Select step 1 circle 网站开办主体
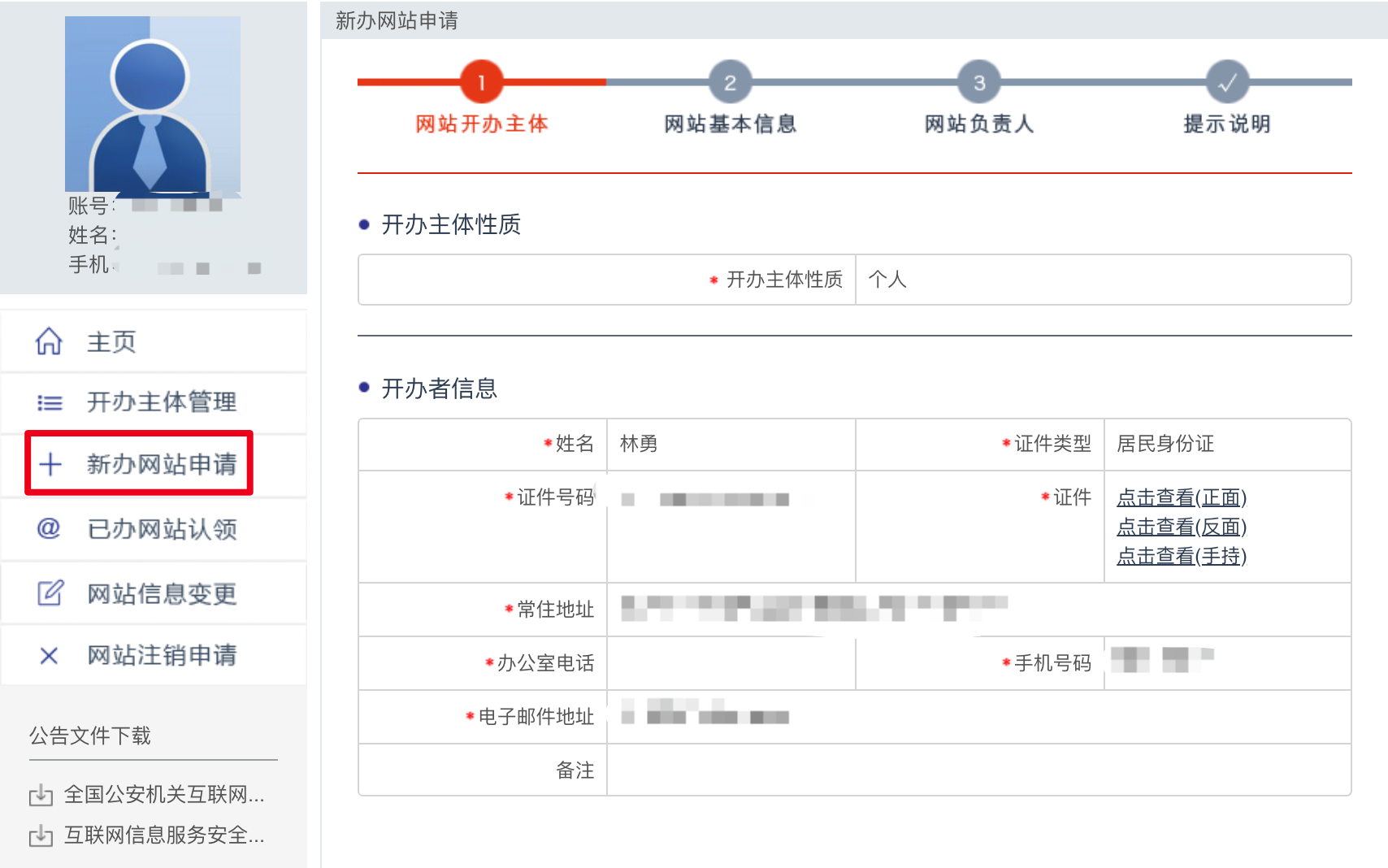The image size is (1388, 868). 482,82
